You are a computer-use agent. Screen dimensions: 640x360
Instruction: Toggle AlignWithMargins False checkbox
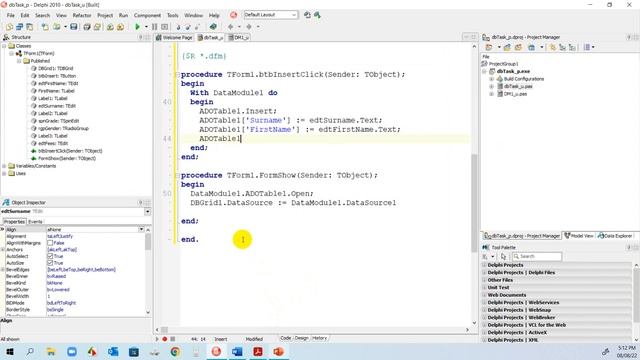coord(50,243)
